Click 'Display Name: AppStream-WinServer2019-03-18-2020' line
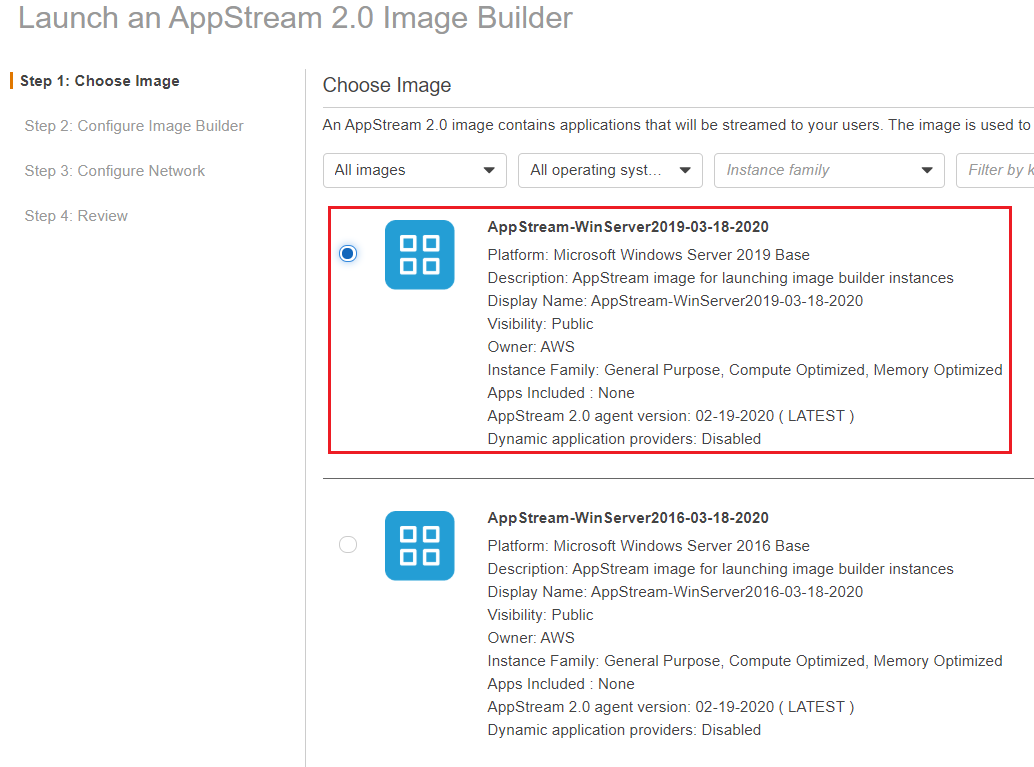The image size is (1034, 767). click(x=675, y=301)
